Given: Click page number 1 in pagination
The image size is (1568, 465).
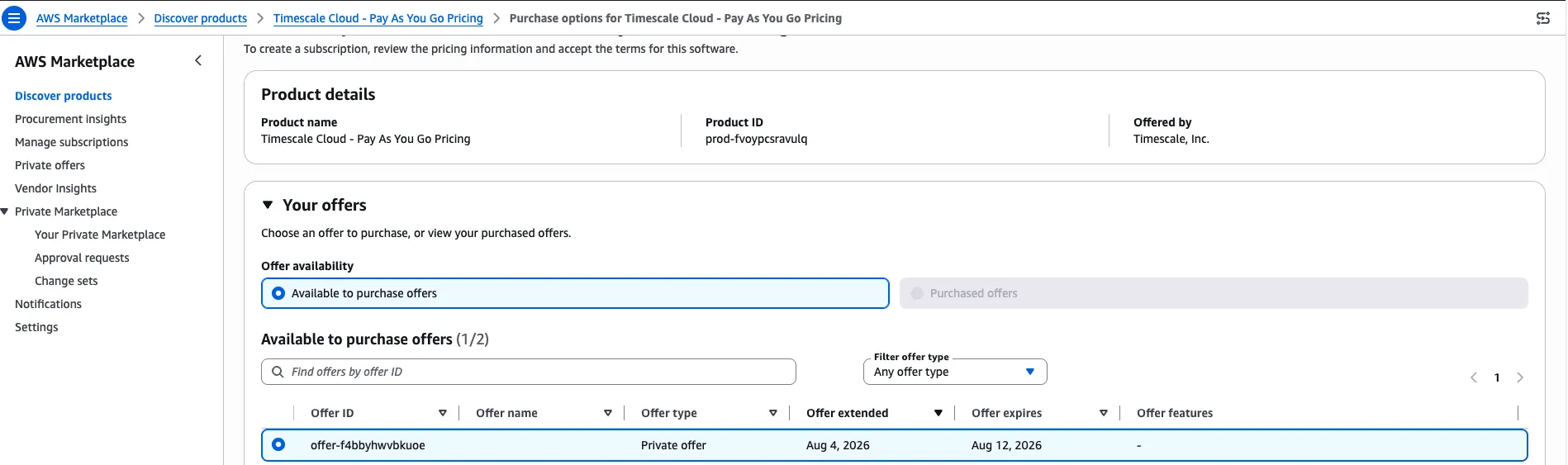Looking at the screenshot, I should (1497, 377).
